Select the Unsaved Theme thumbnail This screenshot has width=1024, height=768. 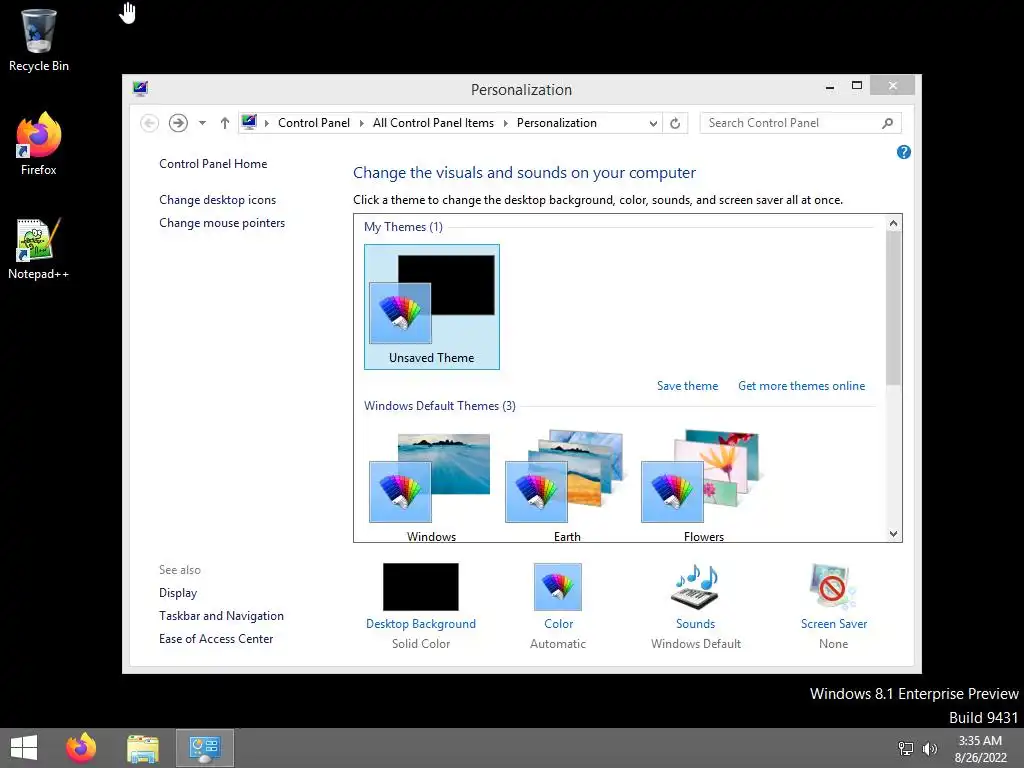click(432, 307)
